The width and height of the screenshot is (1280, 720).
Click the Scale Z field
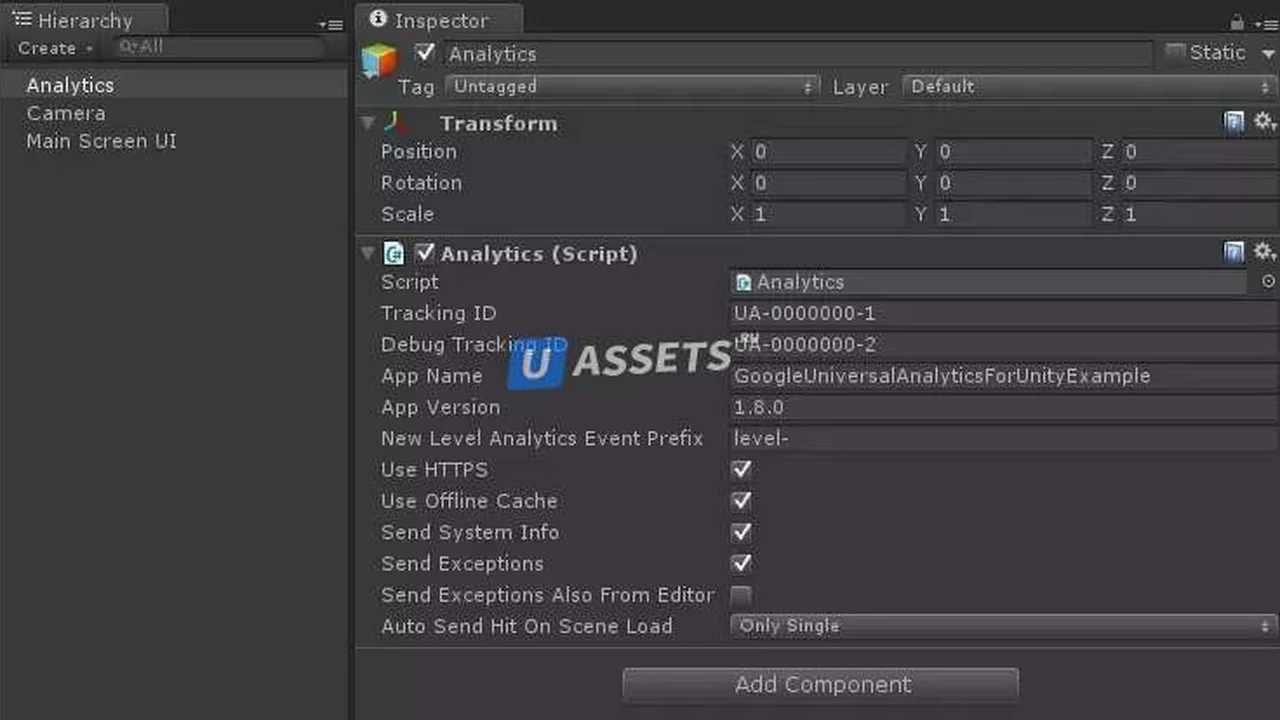point(1199,214)
